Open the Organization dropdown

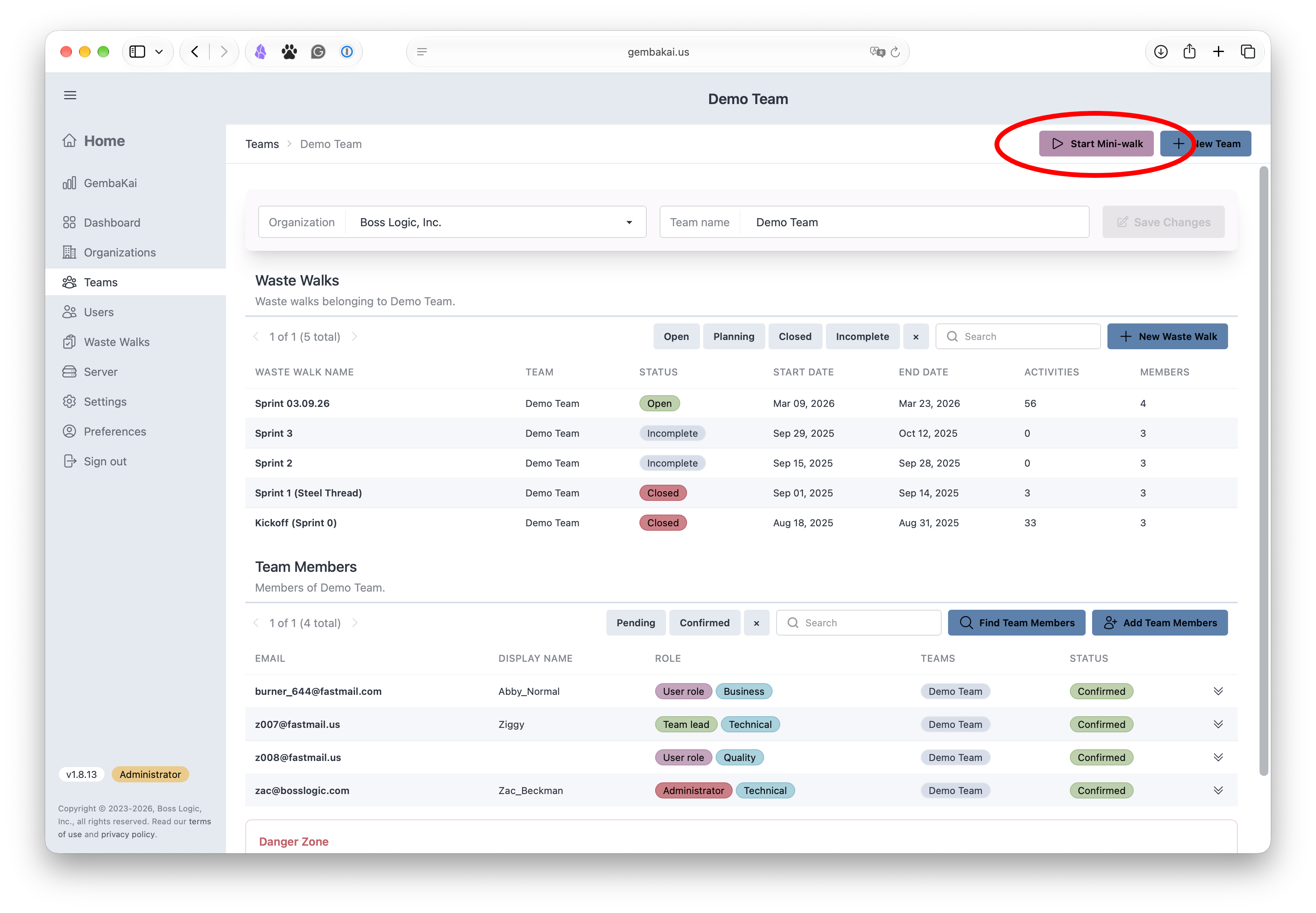(452, 222)
